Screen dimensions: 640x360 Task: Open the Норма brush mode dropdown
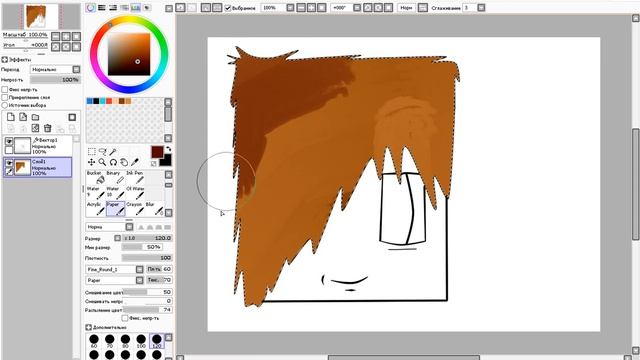129,227
